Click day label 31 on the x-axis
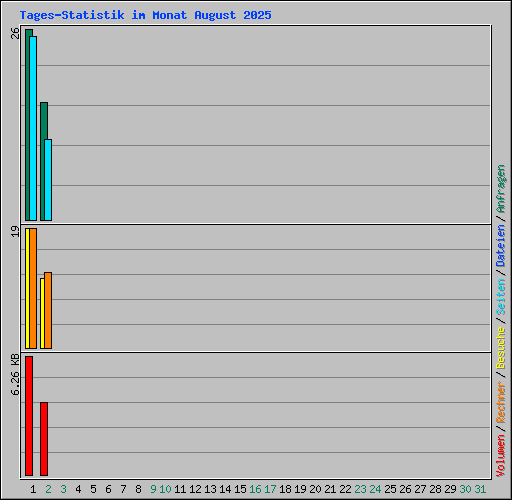 click(x=480, y=489)
